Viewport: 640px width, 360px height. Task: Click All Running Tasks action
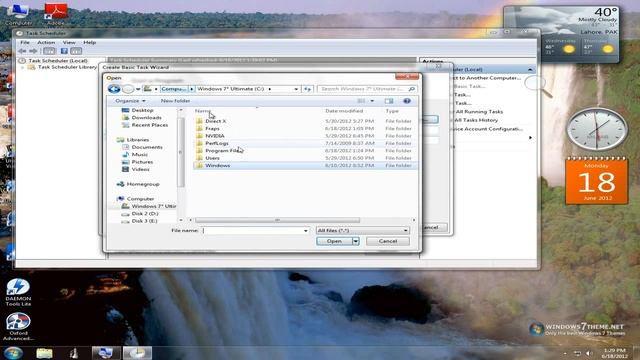tap(479, 112)
